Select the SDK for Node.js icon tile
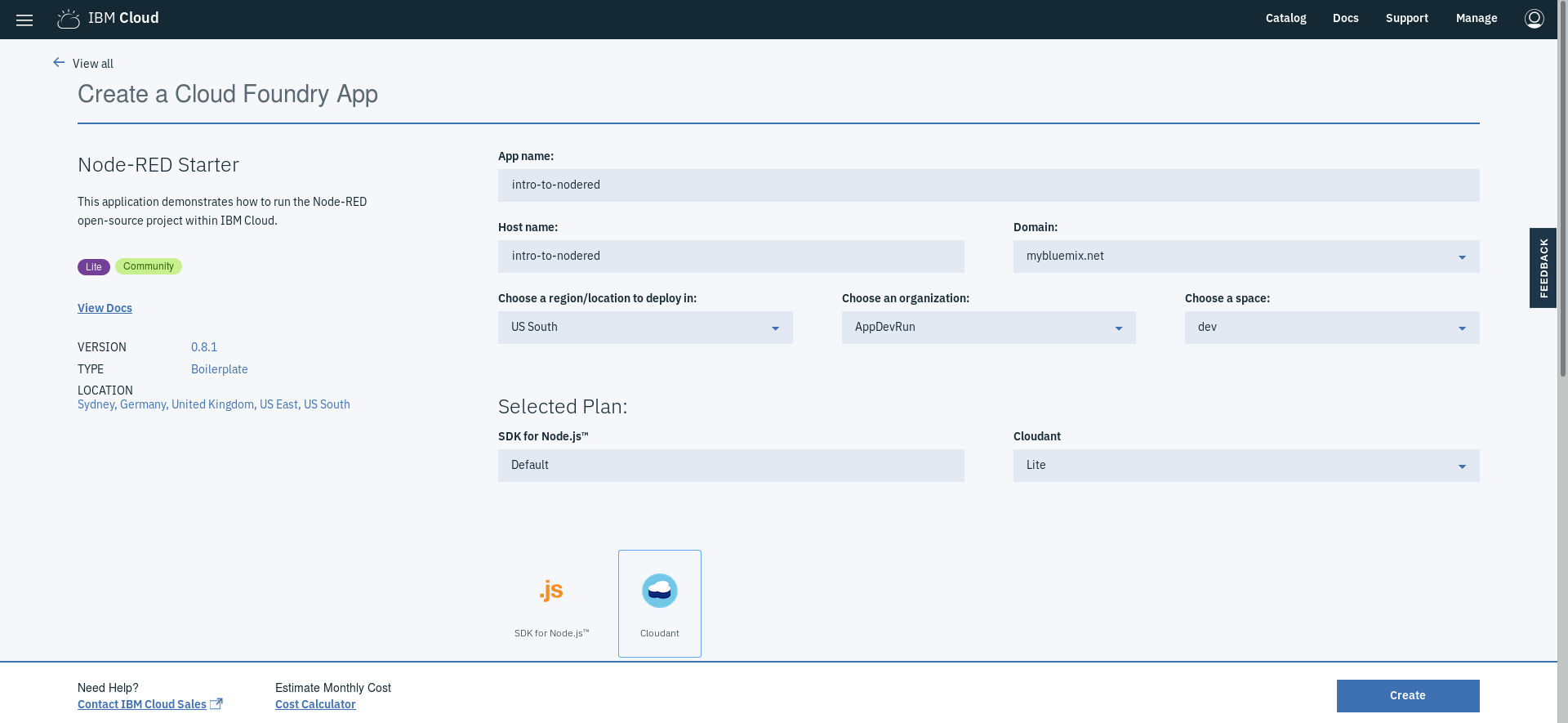This screenshot has width=1568, height=723. 551,604
